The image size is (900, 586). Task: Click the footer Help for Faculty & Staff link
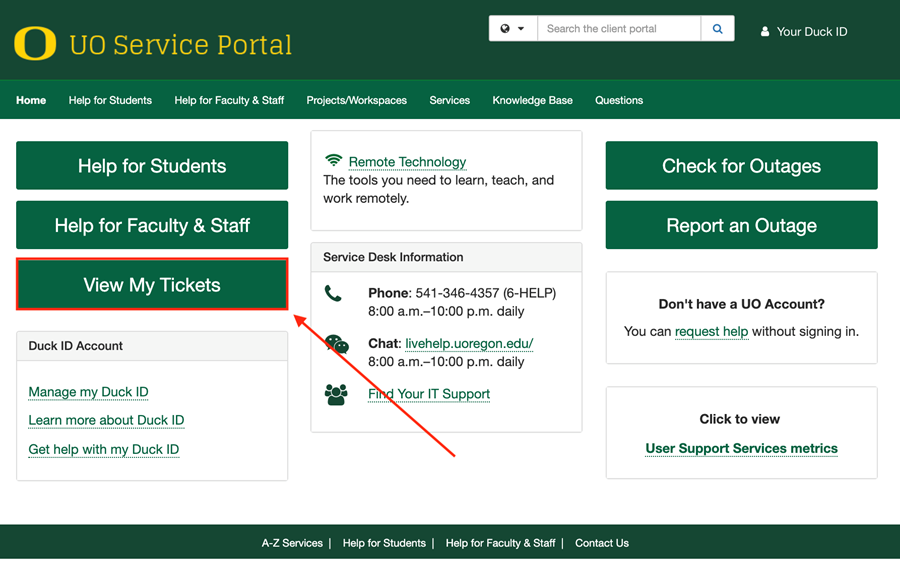[x=501, y=543]
